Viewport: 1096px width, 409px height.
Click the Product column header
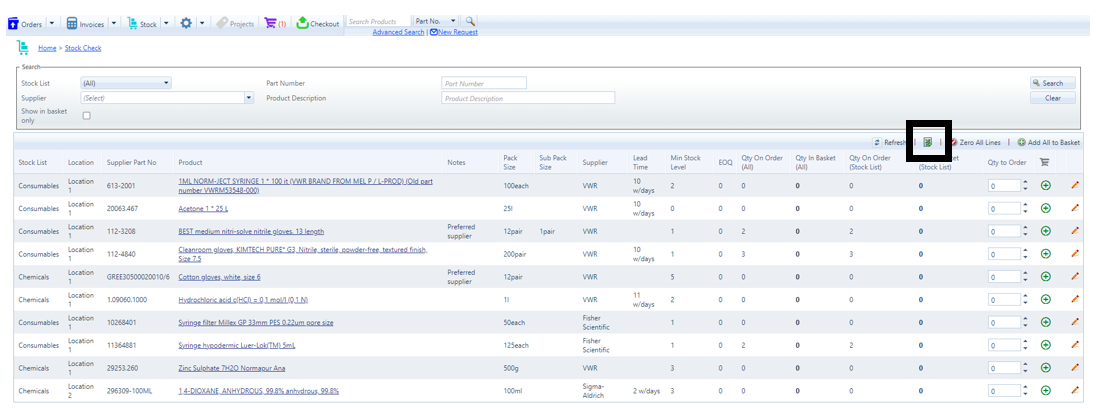tap(190, 162)
